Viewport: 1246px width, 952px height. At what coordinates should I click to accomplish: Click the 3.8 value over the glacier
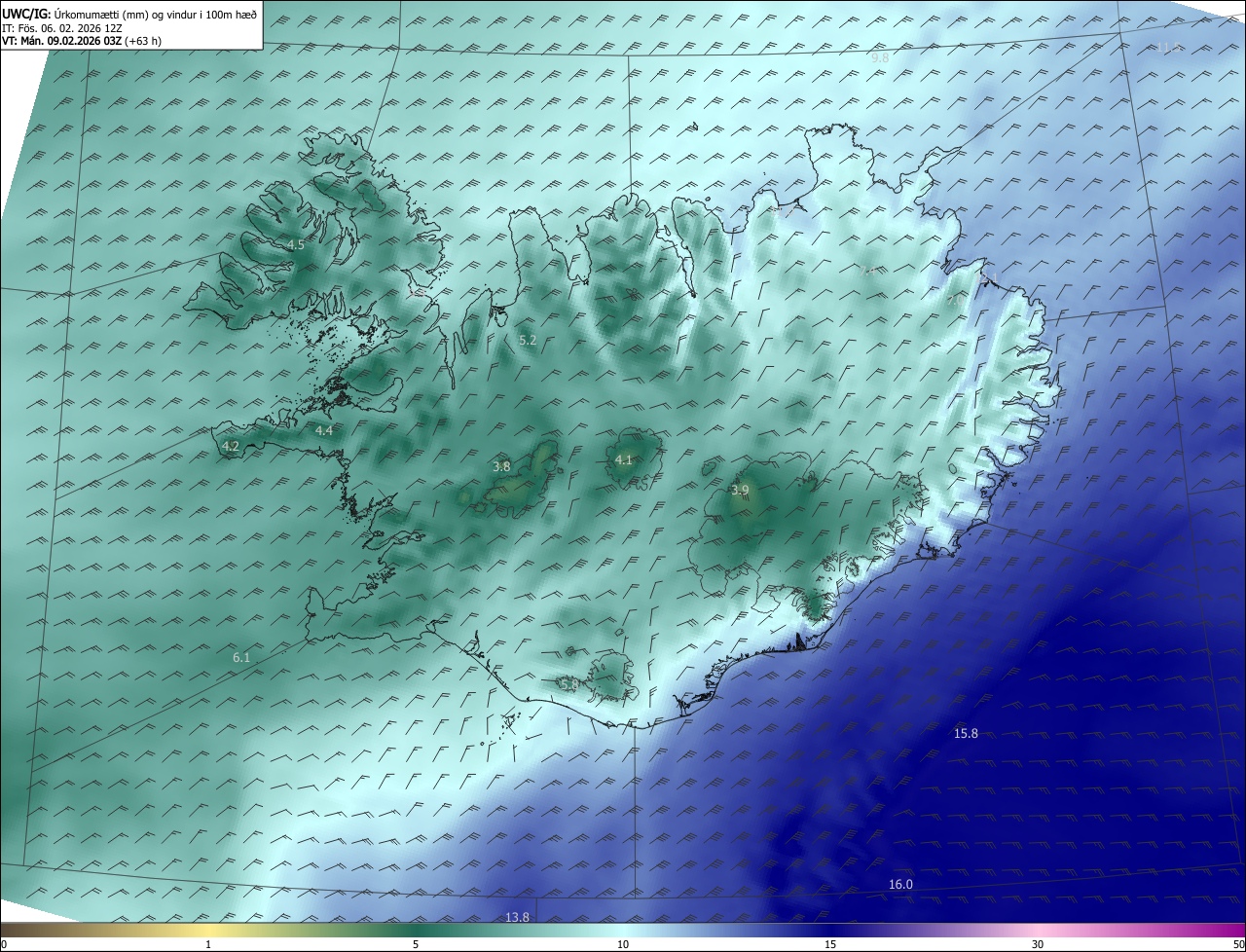(x=501, y=467)
